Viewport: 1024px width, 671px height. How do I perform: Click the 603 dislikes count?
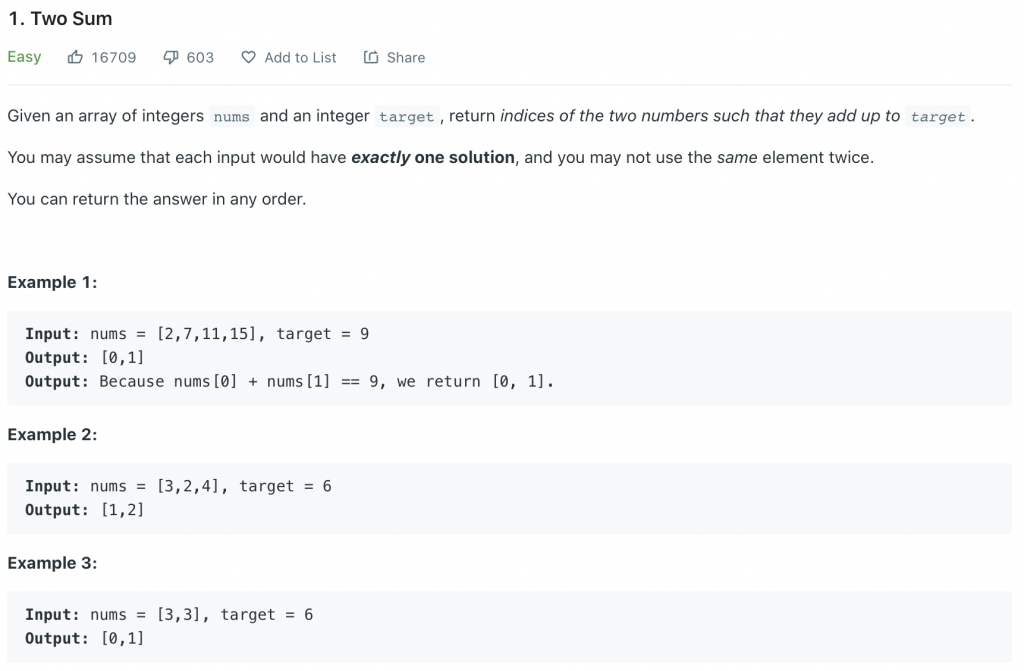coord(200,58)
